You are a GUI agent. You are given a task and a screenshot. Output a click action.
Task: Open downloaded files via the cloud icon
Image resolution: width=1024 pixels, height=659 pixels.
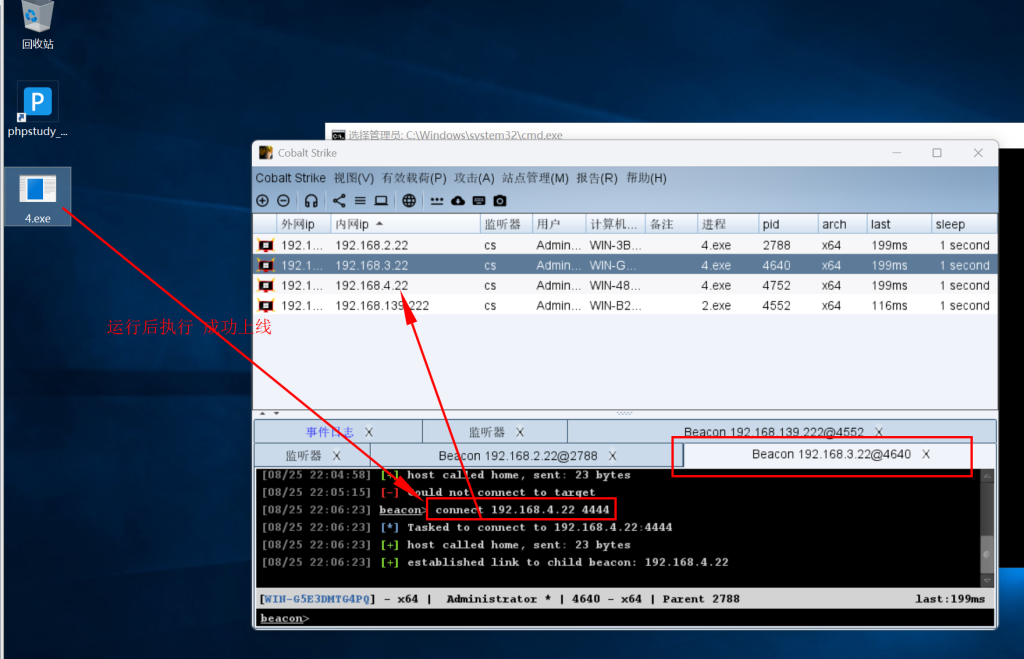tap(458, 201)
